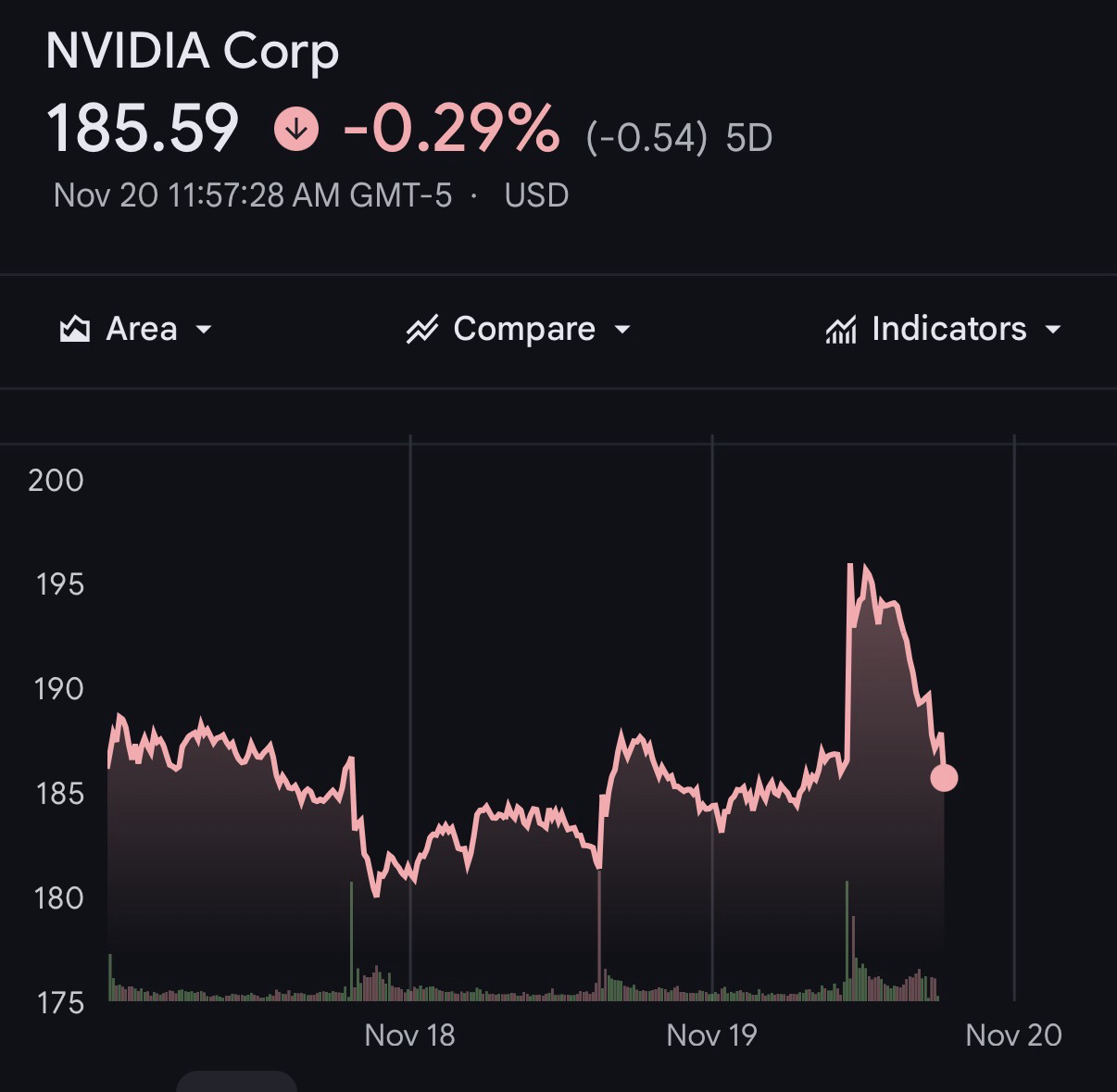
Task: Open the Compare dropdown arrow
Action: click(x=622, y=329)
